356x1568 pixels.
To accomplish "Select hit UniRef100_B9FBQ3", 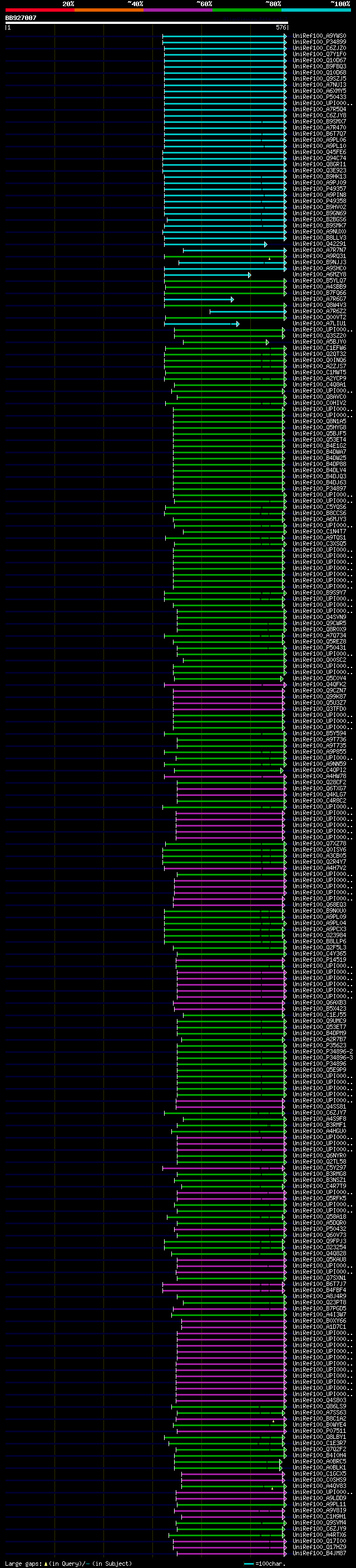I will click(x=319, y=66).
